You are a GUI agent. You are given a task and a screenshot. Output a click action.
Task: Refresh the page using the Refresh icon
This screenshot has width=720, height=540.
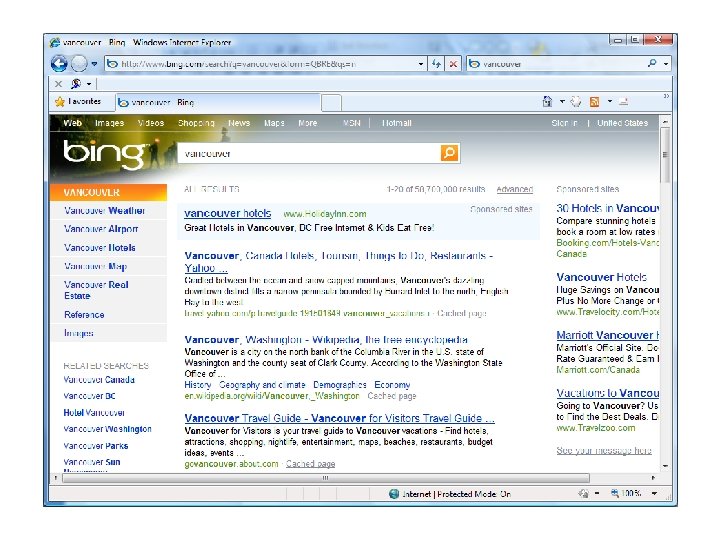click(436, 64)
